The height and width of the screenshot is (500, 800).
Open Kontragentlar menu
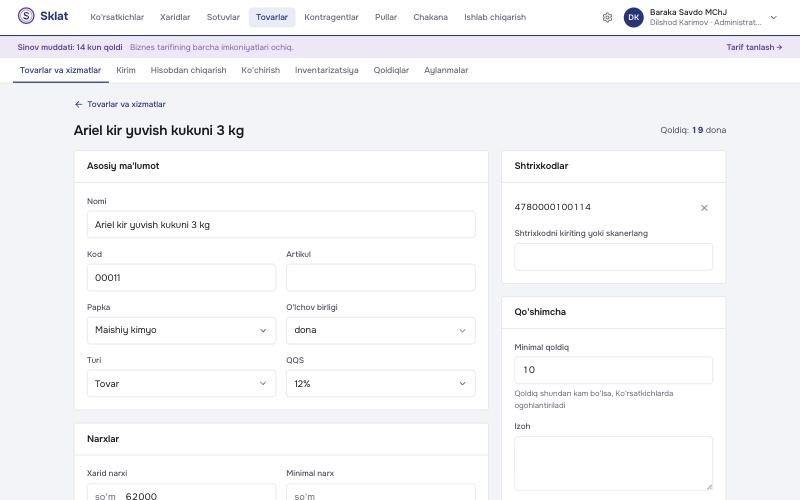[x=331, y=17]
